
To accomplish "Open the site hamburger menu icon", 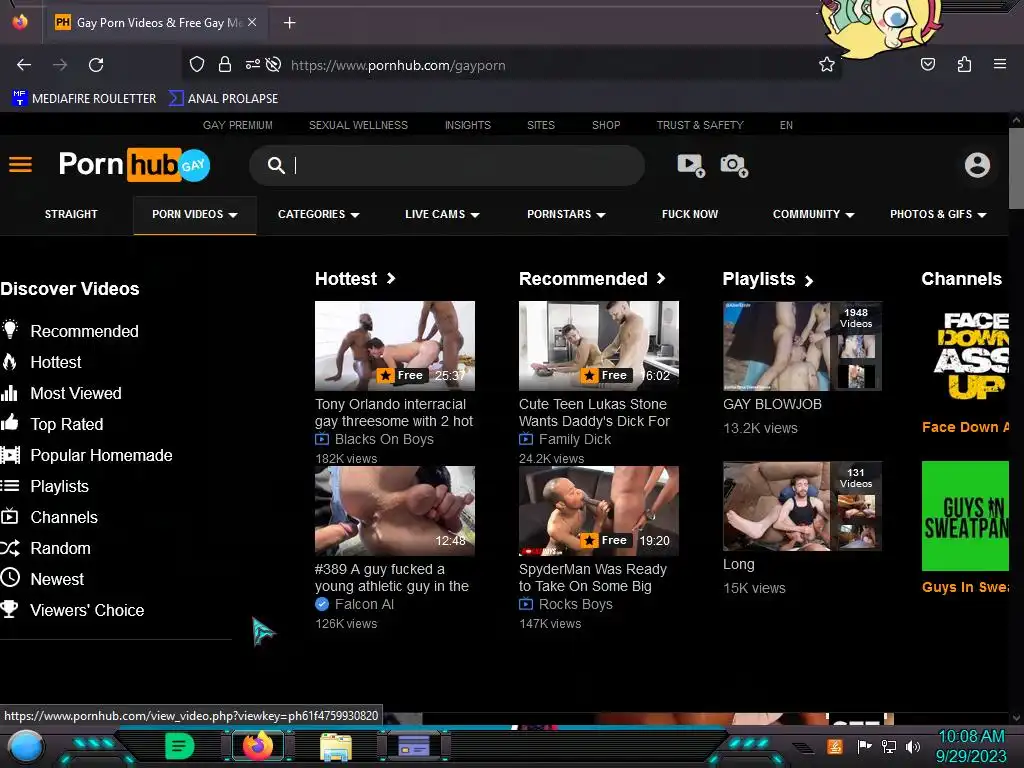I will 20,165.
